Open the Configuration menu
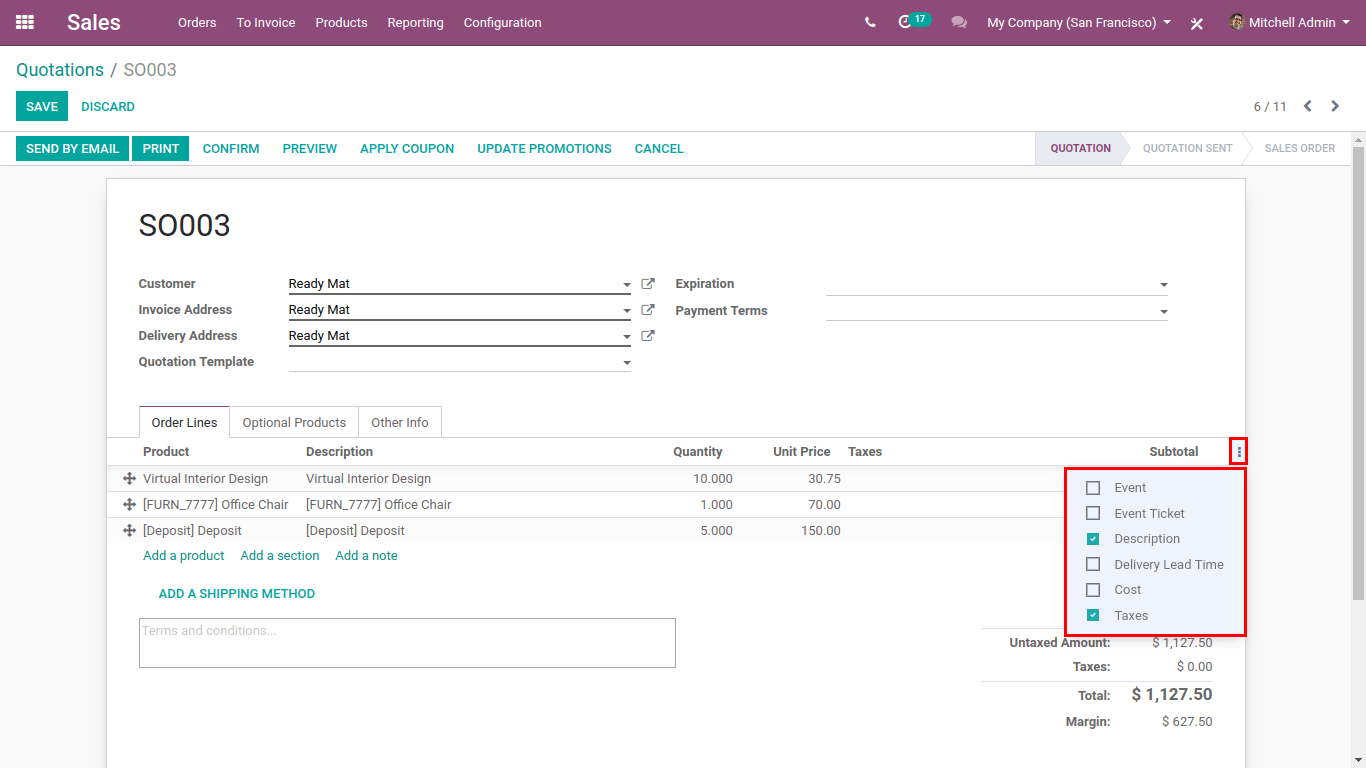Image resolution: width=1366 pixels, height=768 pixels. (x=502, y=22)
